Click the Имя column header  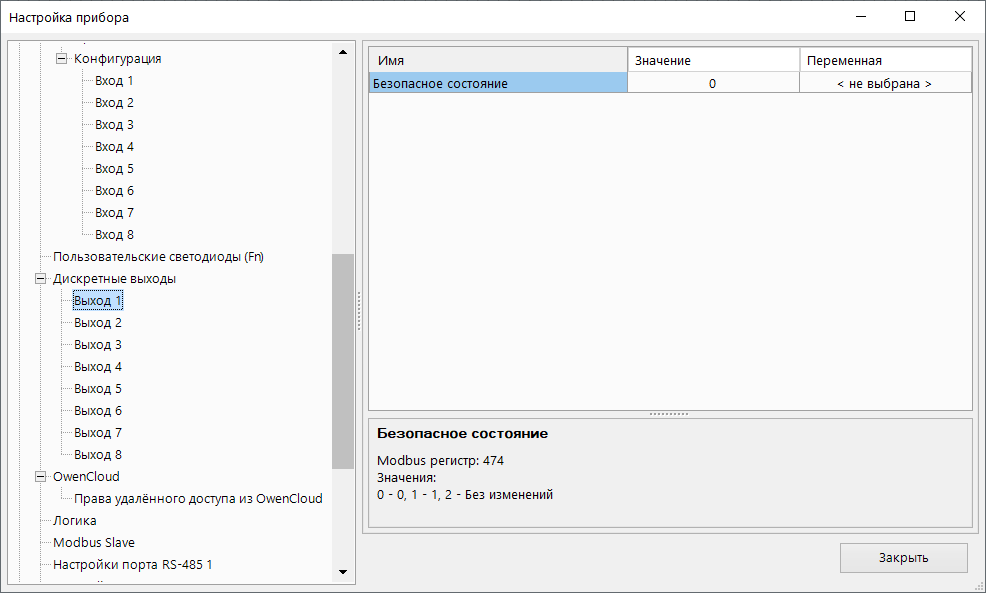[x=498, y=61]
